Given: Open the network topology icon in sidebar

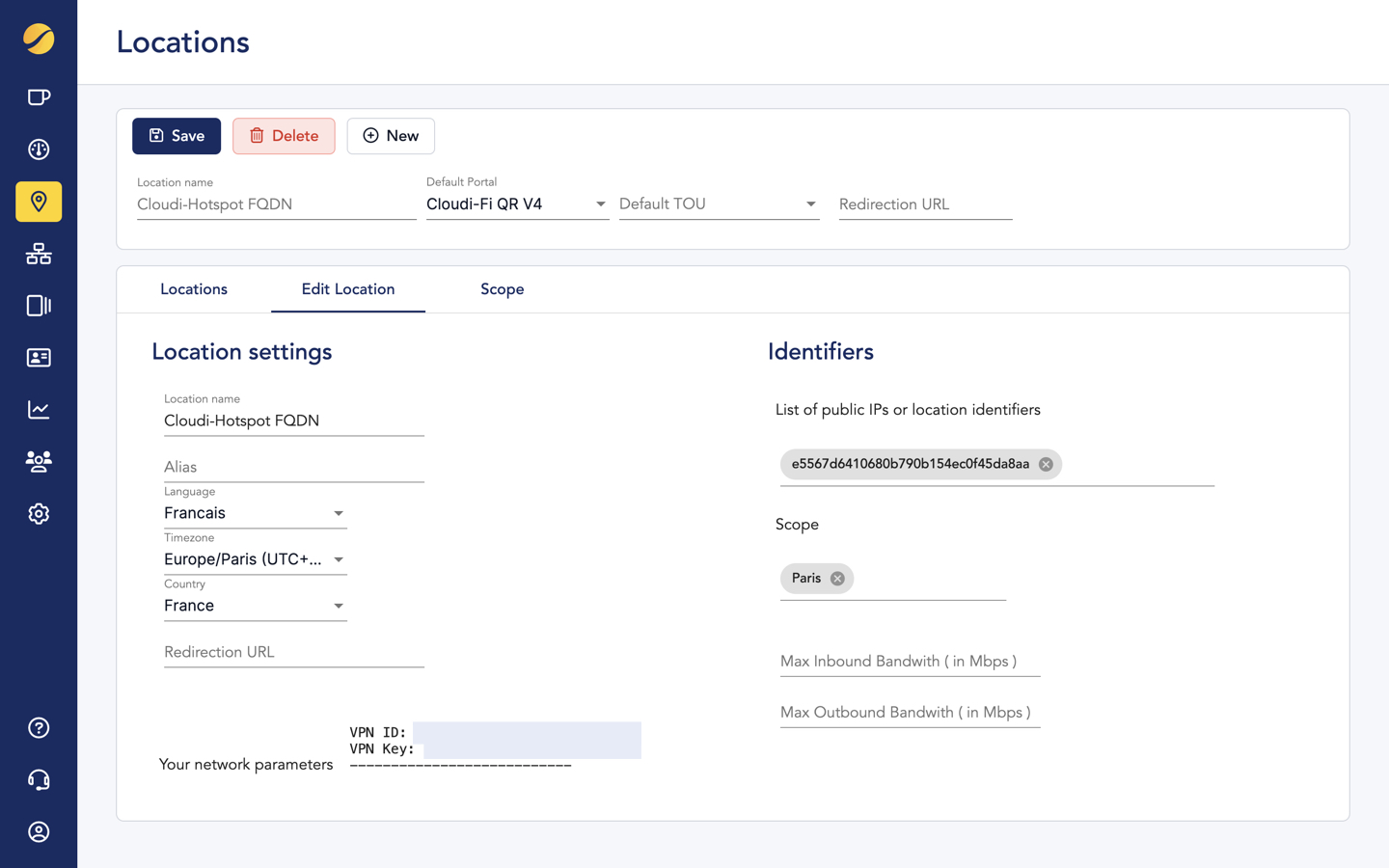Looking at the screenshot, I should click(x=39, y=254).
